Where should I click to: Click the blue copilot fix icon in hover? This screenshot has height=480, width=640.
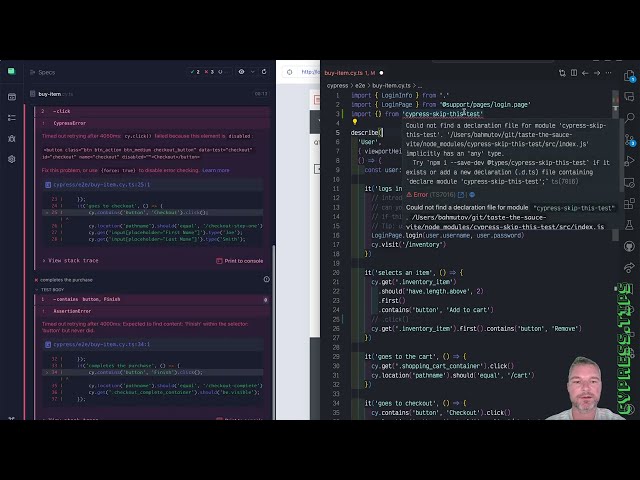472,195
